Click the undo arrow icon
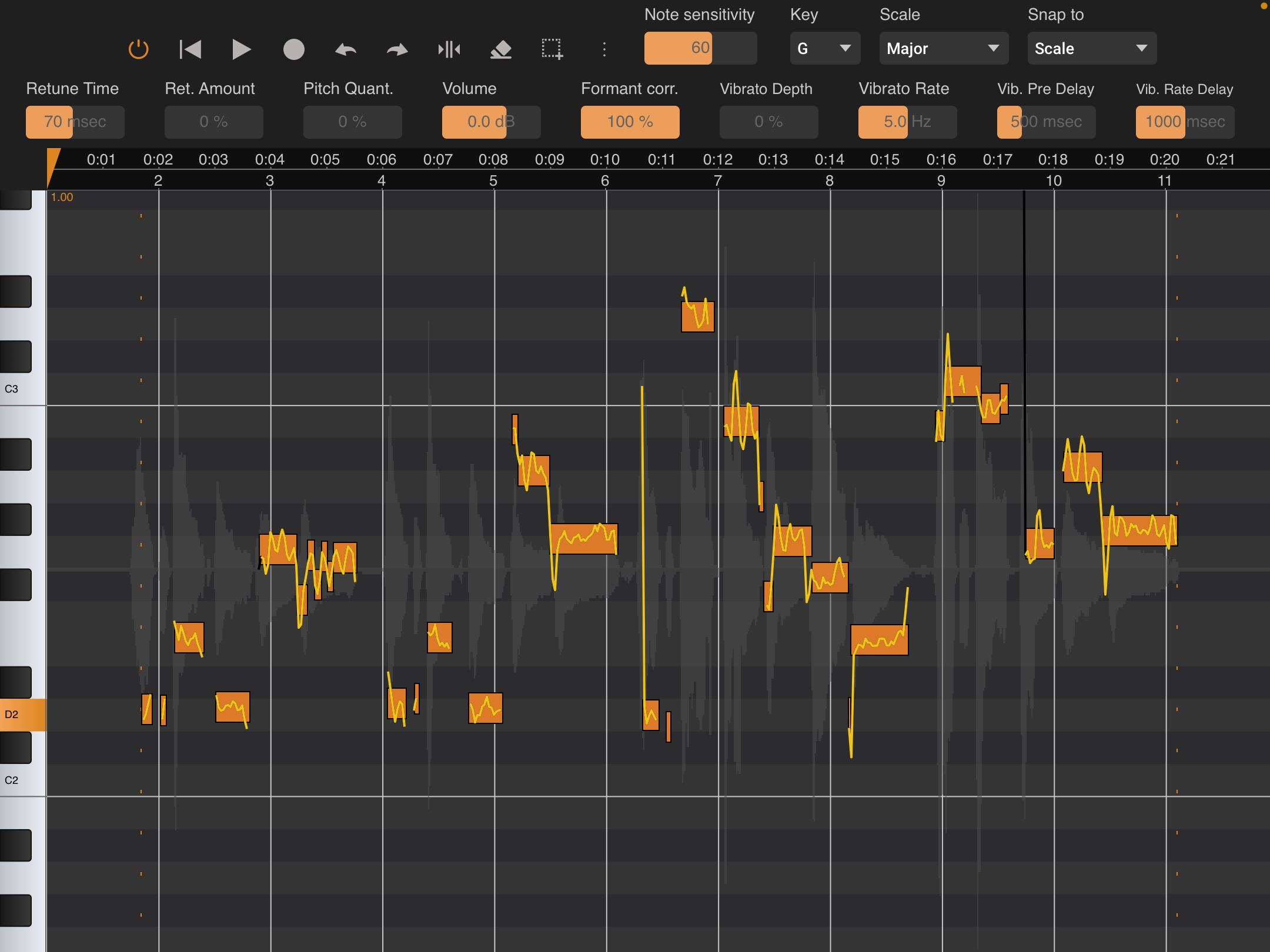Screen dimensions: 1270x952 (346, 49)
